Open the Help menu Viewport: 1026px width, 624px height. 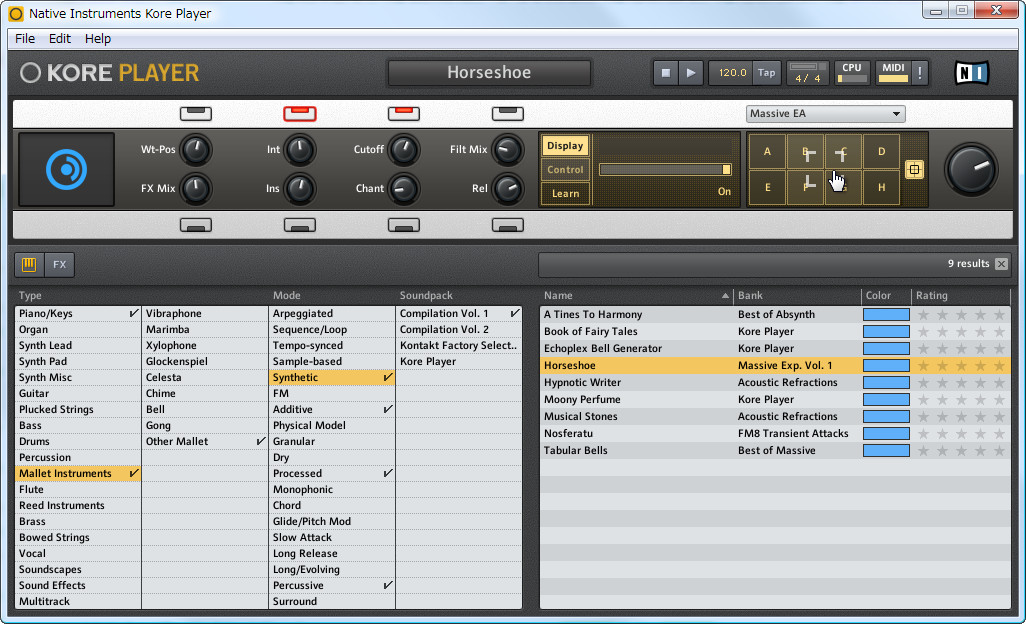(97, 39)
